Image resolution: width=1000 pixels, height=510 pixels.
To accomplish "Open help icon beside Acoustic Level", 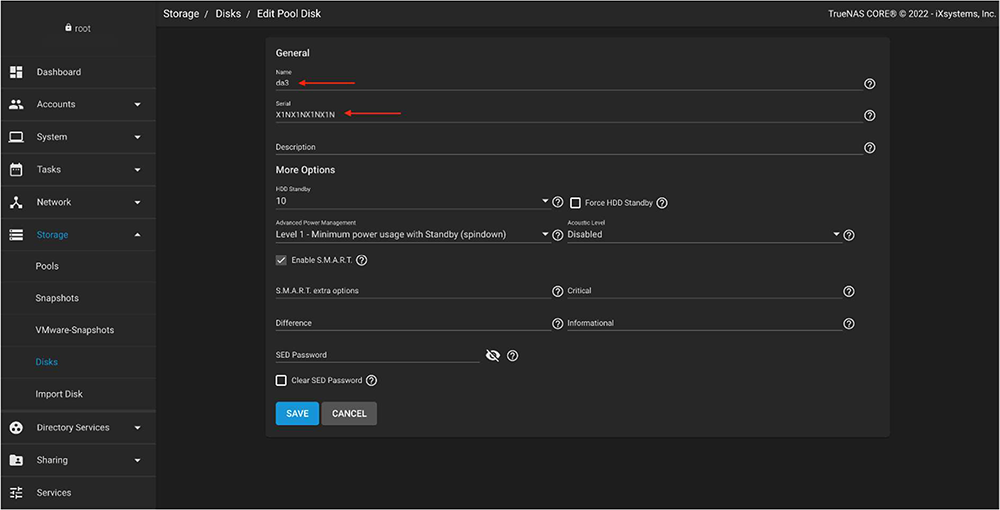I will pyautogui.click(x=849, y=235).
